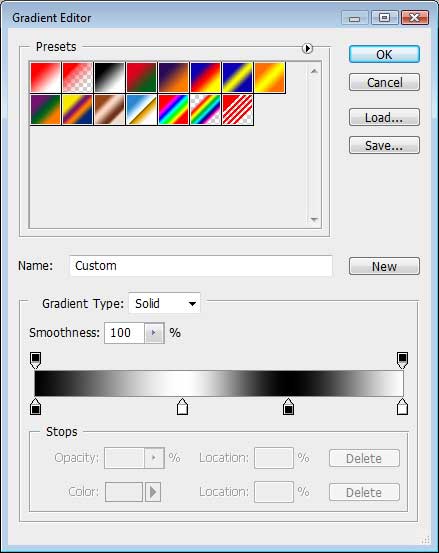The image size is (439, 553).
Task: Minimize the Gradient Editor window
Action: tap(355, 17)
